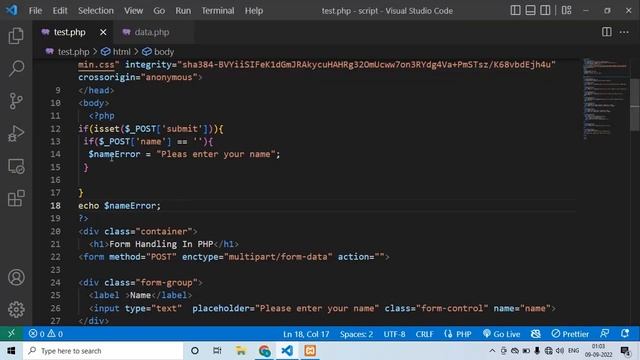Open Windows Action Center notifications

click(626, 351)
